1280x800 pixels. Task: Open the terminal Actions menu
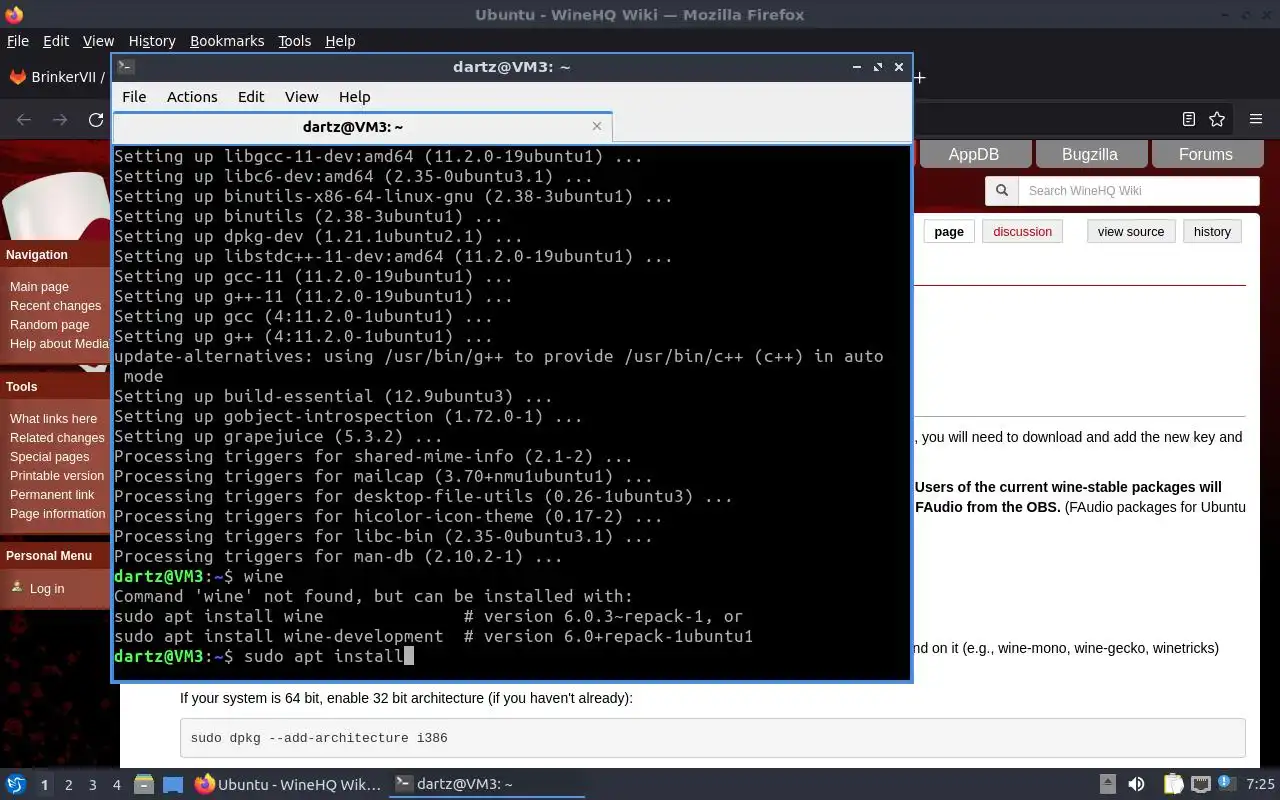(192, 97)
